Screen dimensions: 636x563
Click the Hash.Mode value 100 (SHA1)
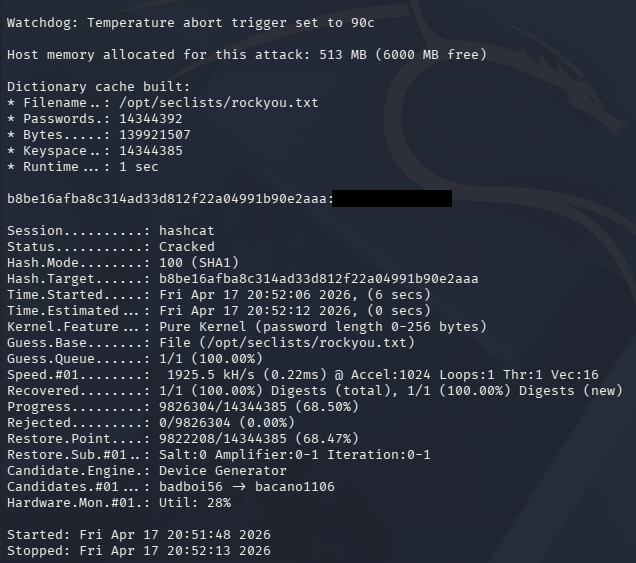[x=206, y=262]
